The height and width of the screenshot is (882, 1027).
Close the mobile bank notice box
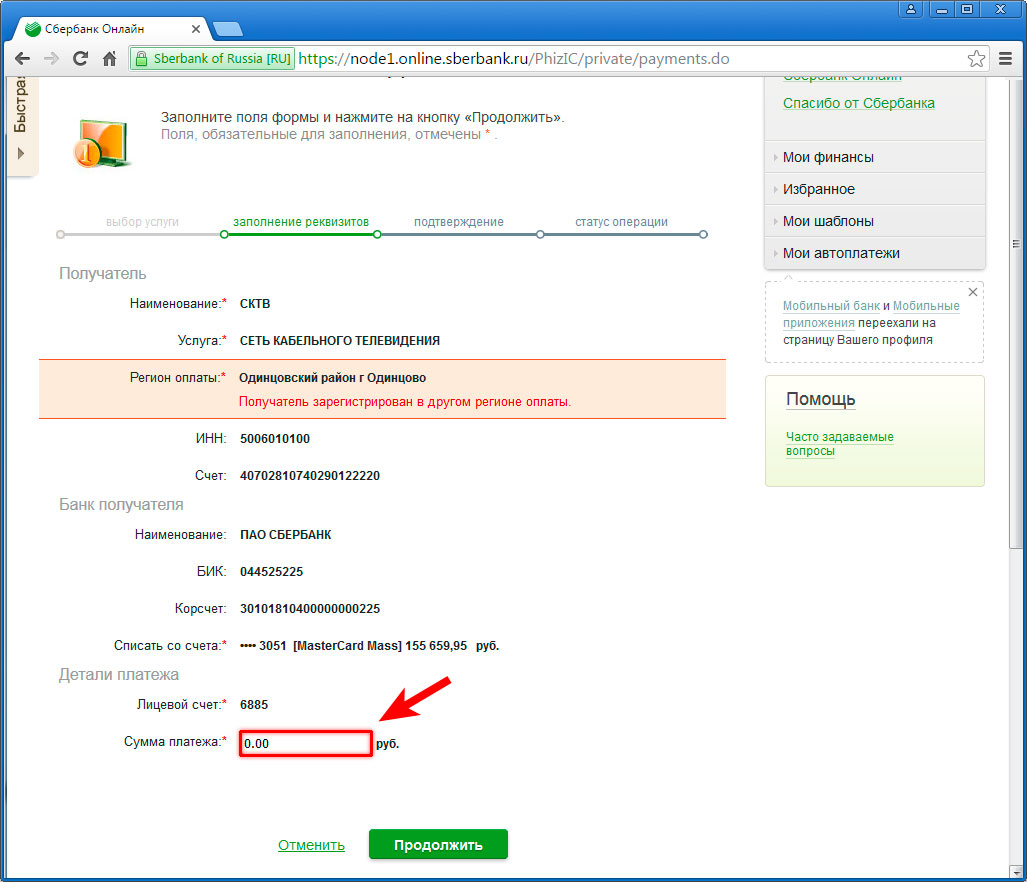[x=973, y=292]
